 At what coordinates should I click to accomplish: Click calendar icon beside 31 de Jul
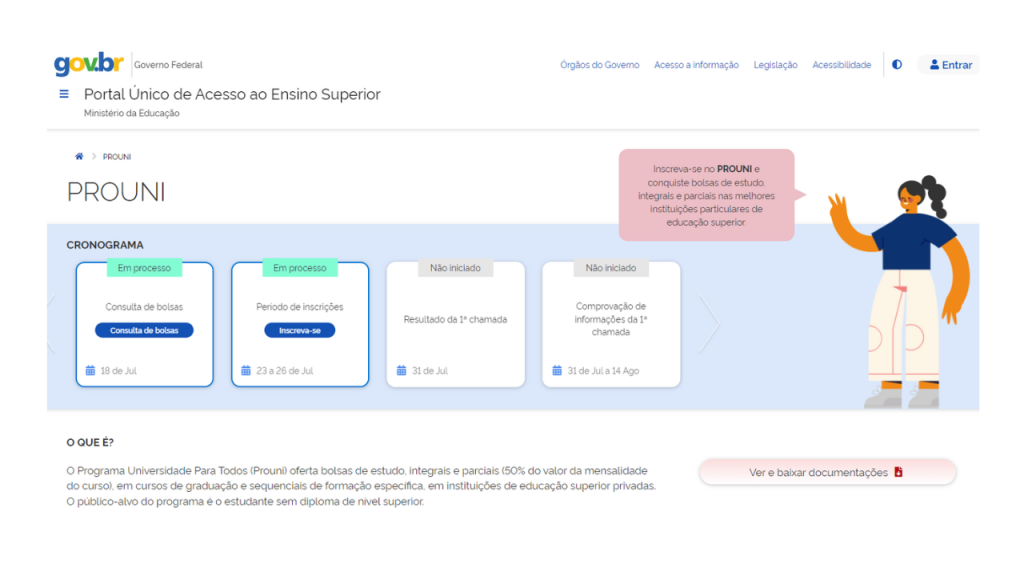pyautogui.click(x=401, y=370)
